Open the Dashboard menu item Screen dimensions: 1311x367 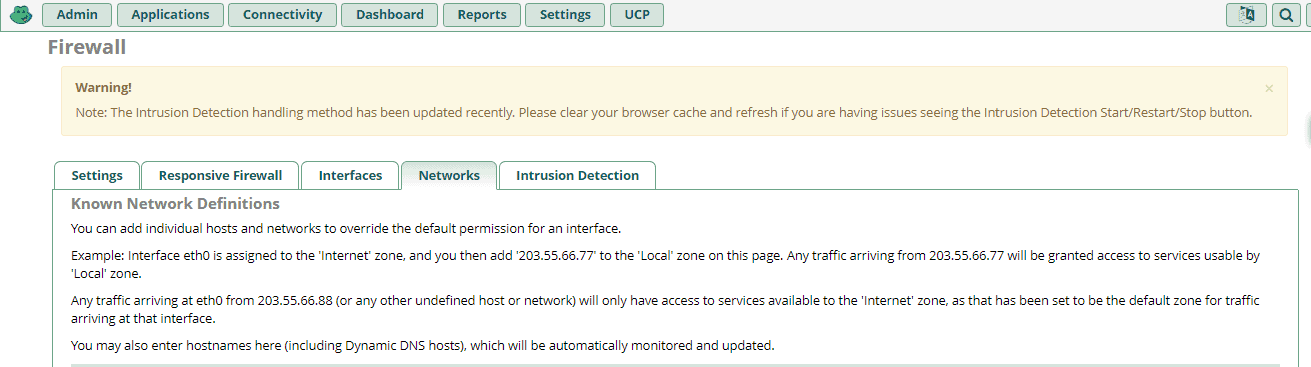(389, 15)
